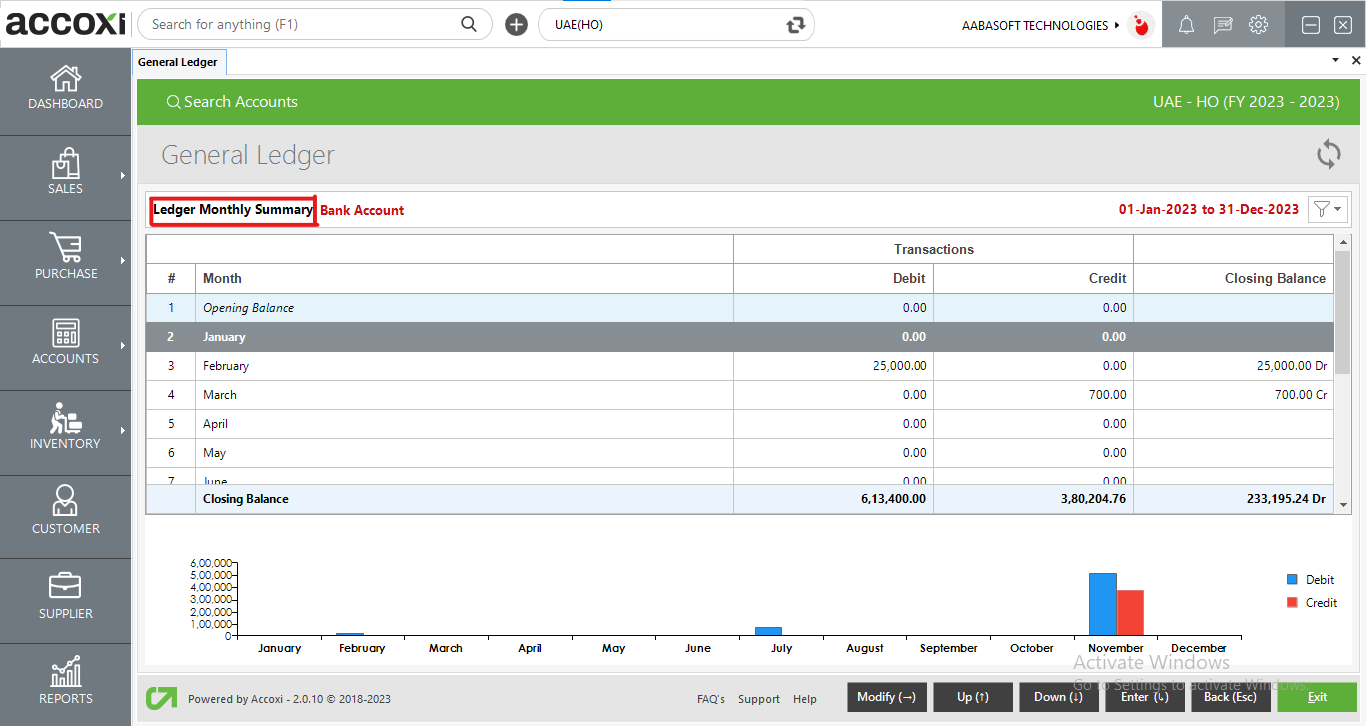Open the messages chat icon
This screenshot has height=726, width=1366.
pos(1222,25)
